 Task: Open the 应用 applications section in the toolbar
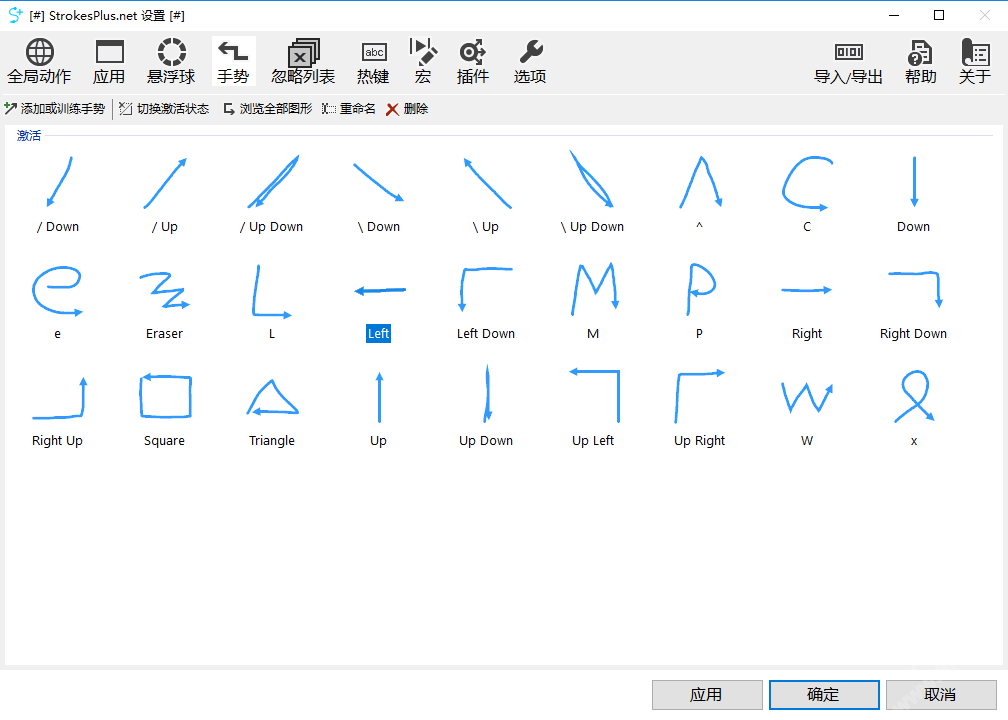pos(109,62)
